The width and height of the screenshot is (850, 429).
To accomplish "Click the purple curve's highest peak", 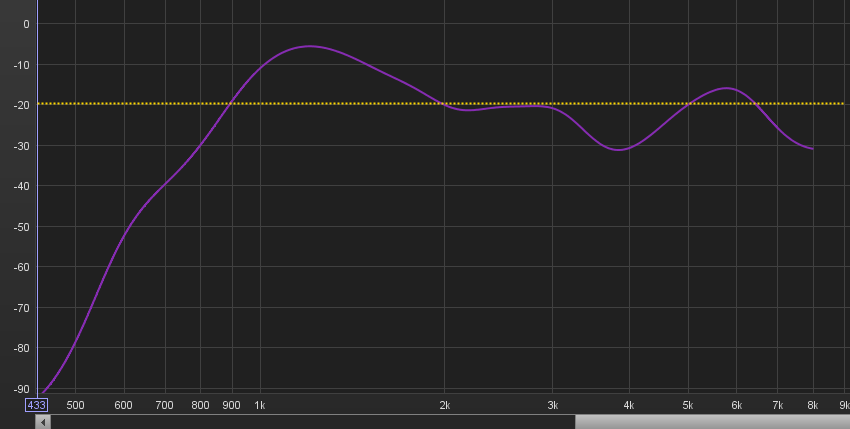I will coord(310,47).
